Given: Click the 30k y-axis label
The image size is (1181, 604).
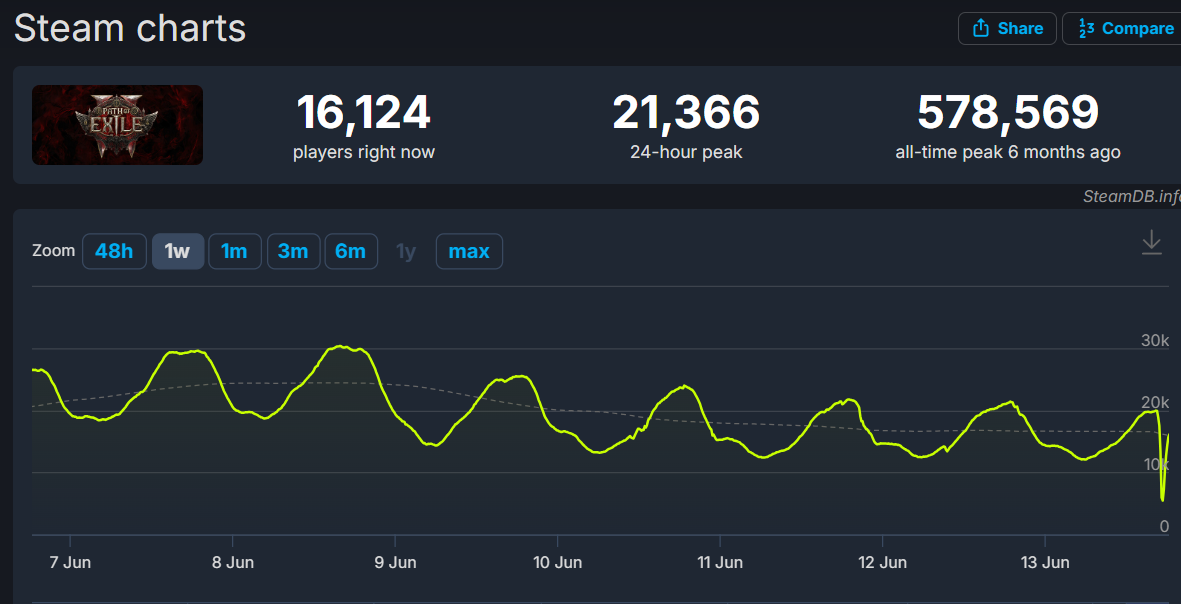Looking at the screenshot, I should point(1155,340).
